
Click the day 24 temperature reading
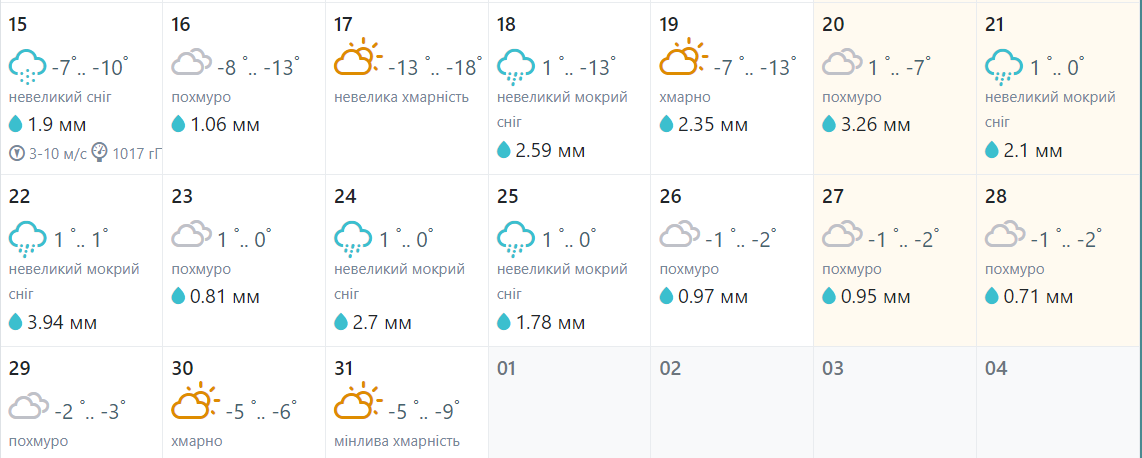click(407, 238)
